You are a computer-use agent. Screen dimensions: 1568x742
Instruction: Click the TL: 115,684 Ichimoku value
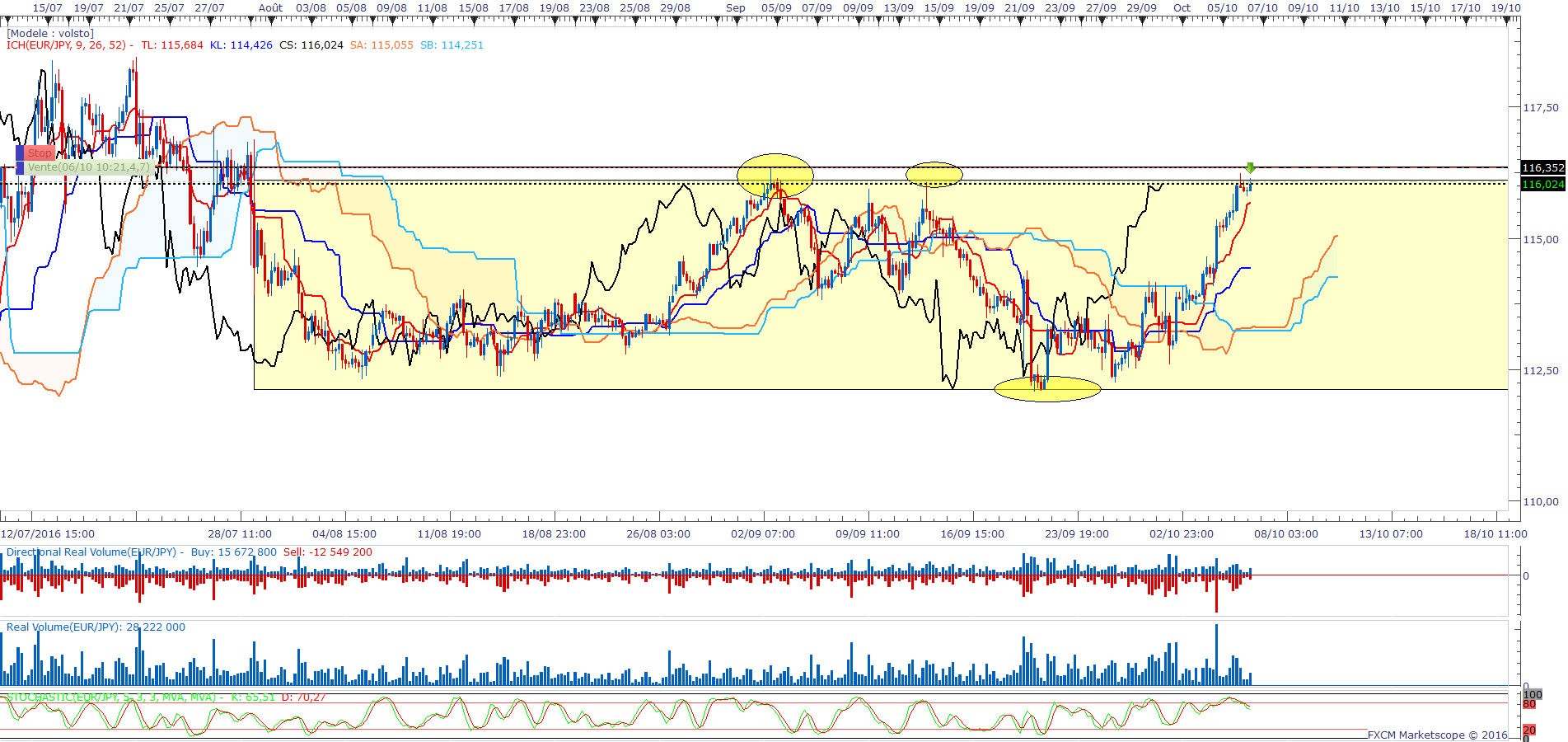171,45
